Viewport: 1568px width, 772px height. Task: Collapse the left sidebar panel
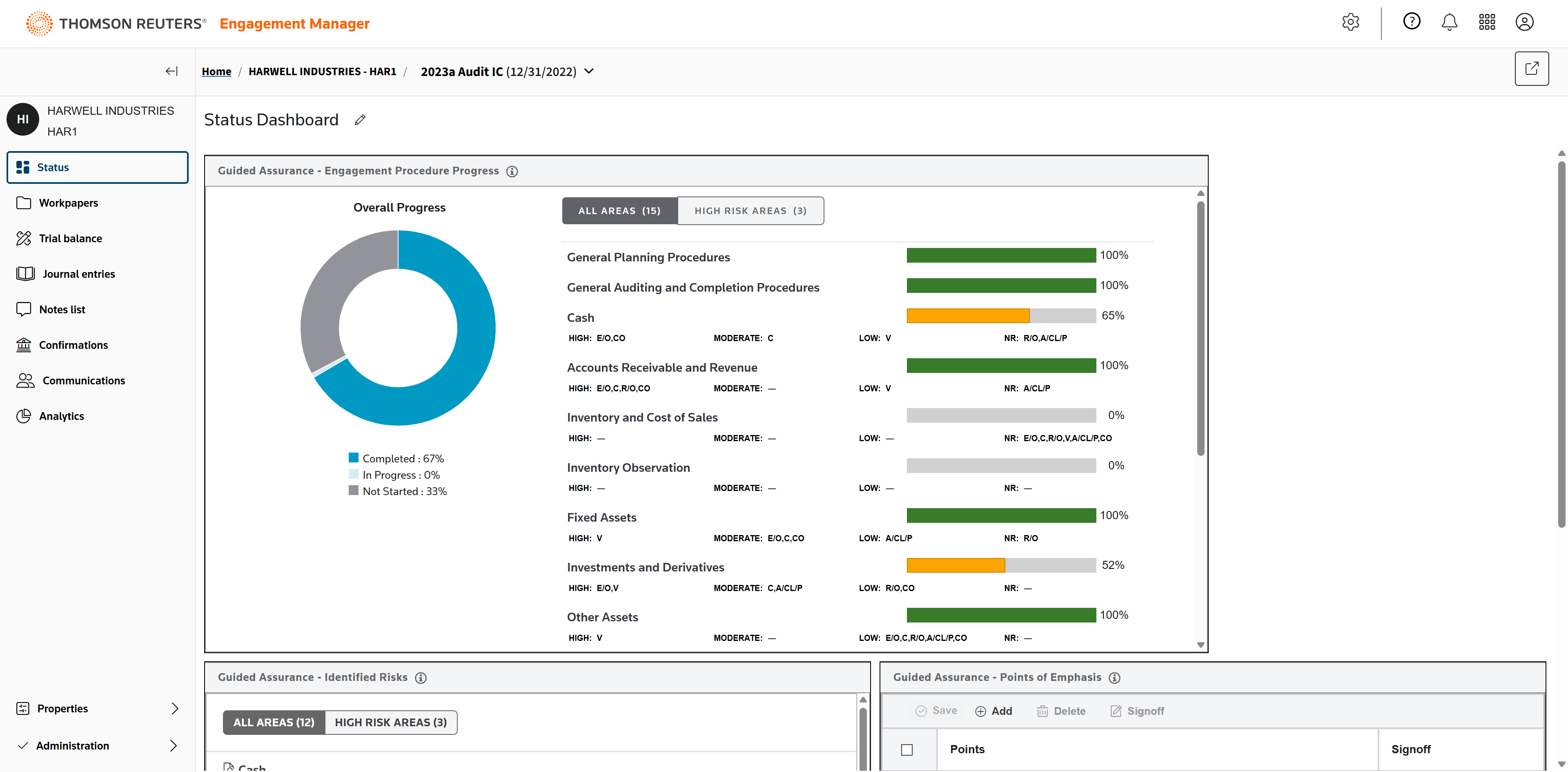(171, 71)
